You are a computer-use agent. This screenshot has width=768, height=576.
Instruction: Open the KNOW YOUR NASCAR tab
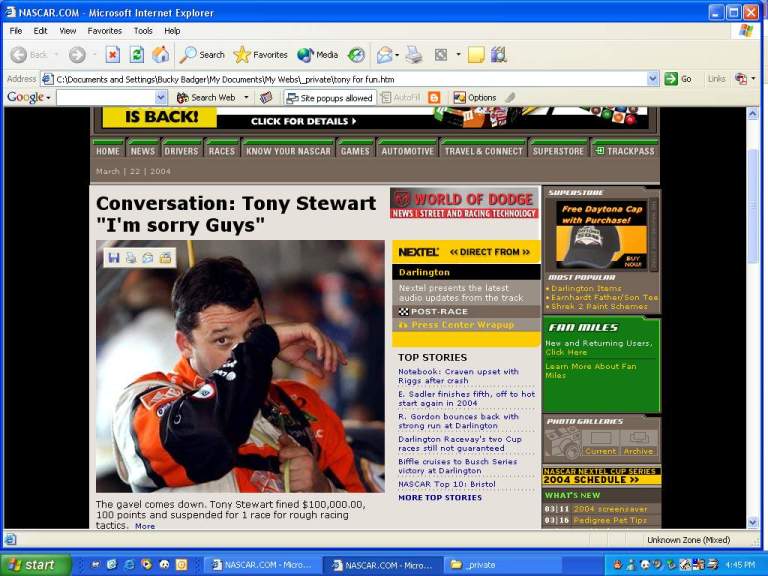[x=288, y=151]
